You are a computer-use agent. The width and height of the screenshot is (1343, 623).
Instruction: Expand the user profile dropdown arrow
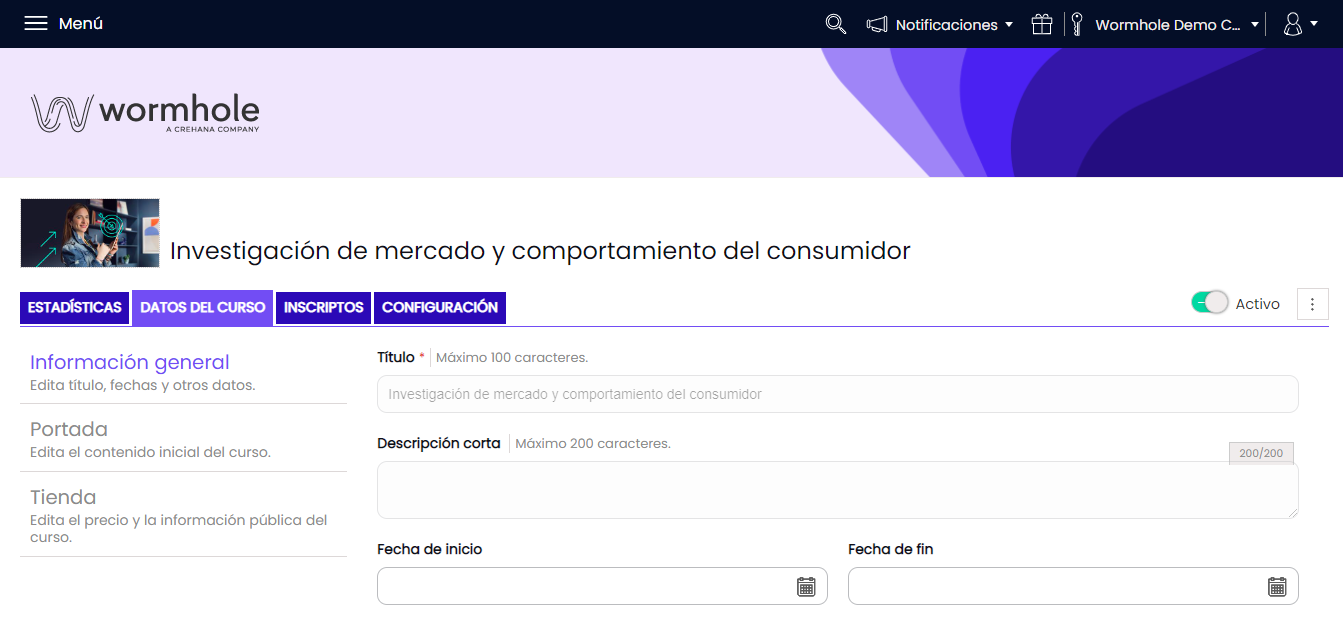[x=1314, y=25]
